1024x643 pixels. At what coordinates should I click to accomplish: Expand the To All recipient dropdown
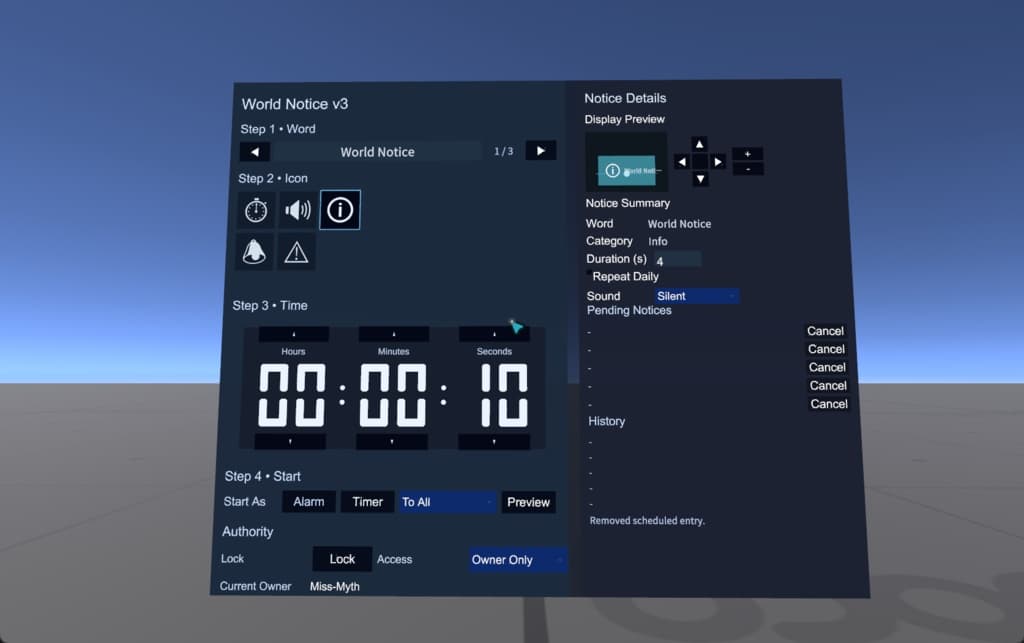pos(447,502)
